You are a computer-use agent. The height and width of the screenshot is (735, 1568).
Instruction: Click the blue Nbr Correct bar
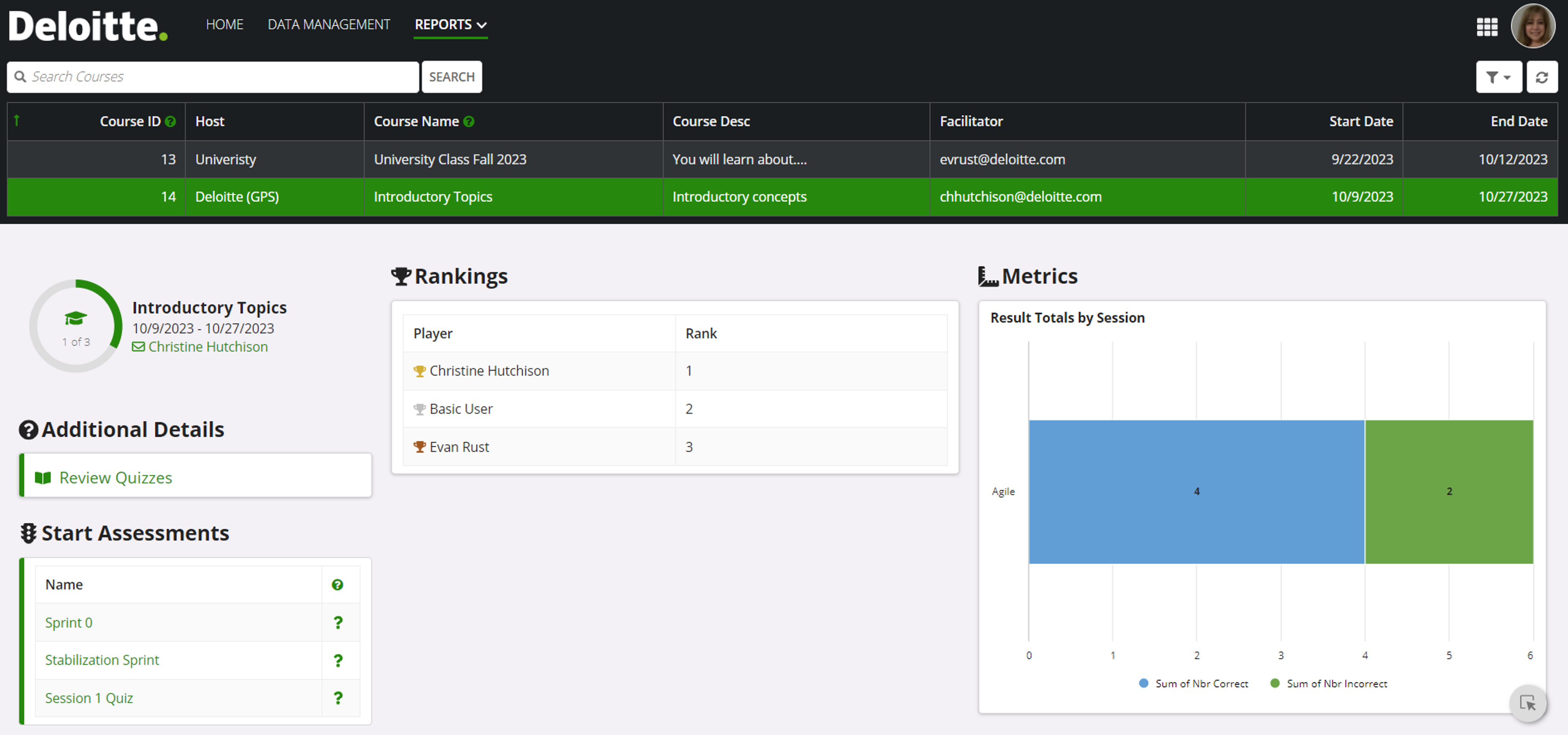point(1197,491)
